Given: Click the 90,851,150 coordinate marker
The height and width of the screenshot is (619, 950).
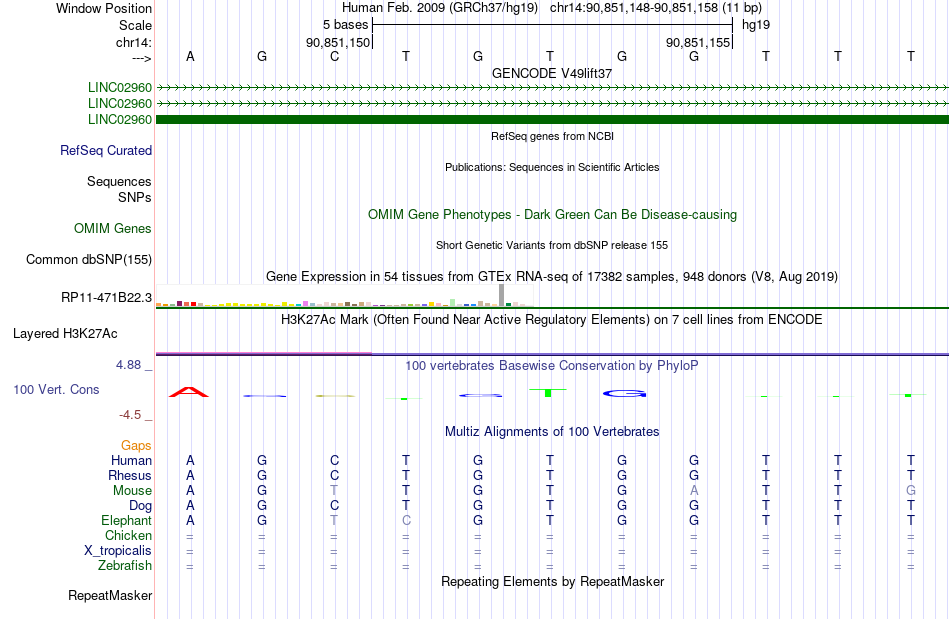Looking at the screenshot, I should pyautogui.click(x=337, y=42).
